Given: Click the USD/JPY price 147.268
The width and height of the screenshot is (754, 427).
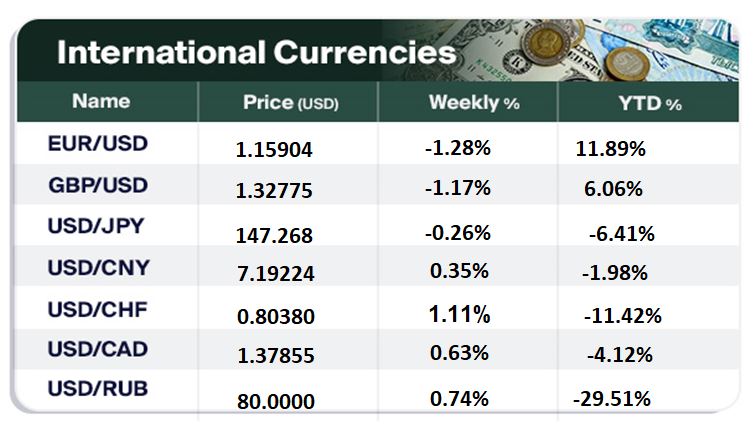Looking at the screenshot, I should (x=275, y=236).
